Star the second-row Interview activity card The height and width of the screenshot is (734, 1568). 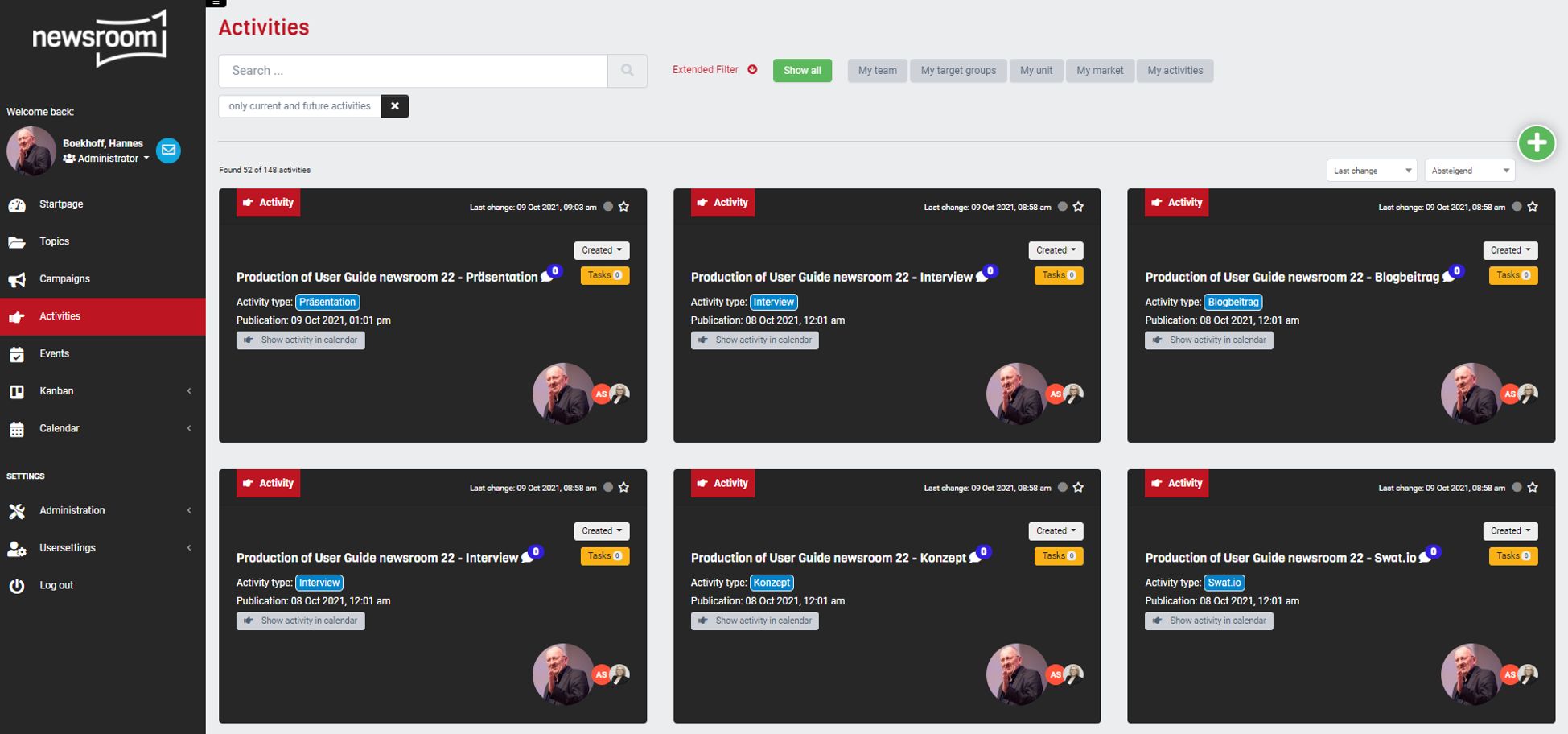[623, 488]
